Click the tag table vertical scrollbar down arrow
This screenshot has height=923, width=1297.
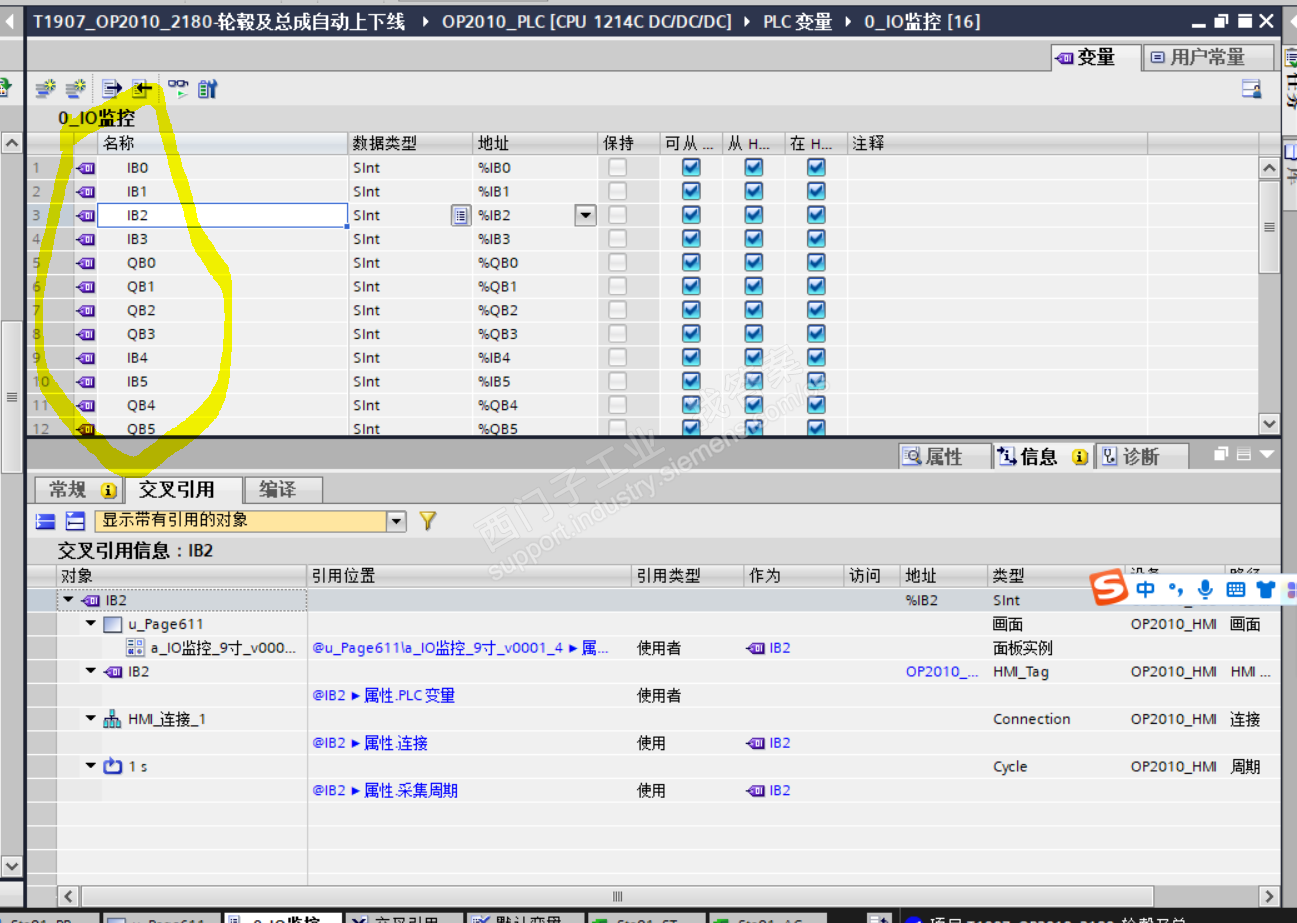1269,424
